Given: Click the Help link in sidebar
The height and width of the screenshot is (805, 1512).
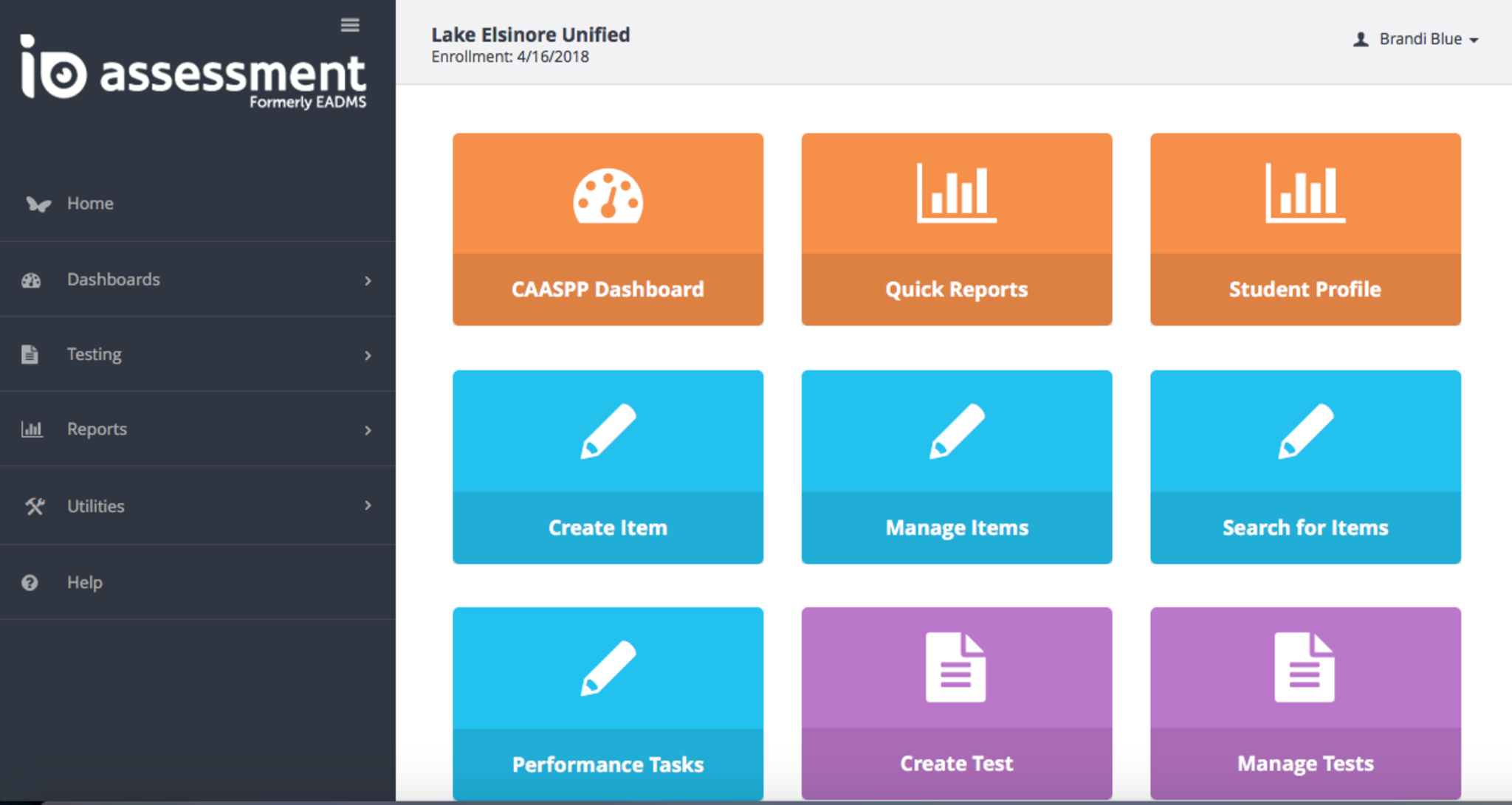Looking at the screenshot, I should (x=85, y=583).
